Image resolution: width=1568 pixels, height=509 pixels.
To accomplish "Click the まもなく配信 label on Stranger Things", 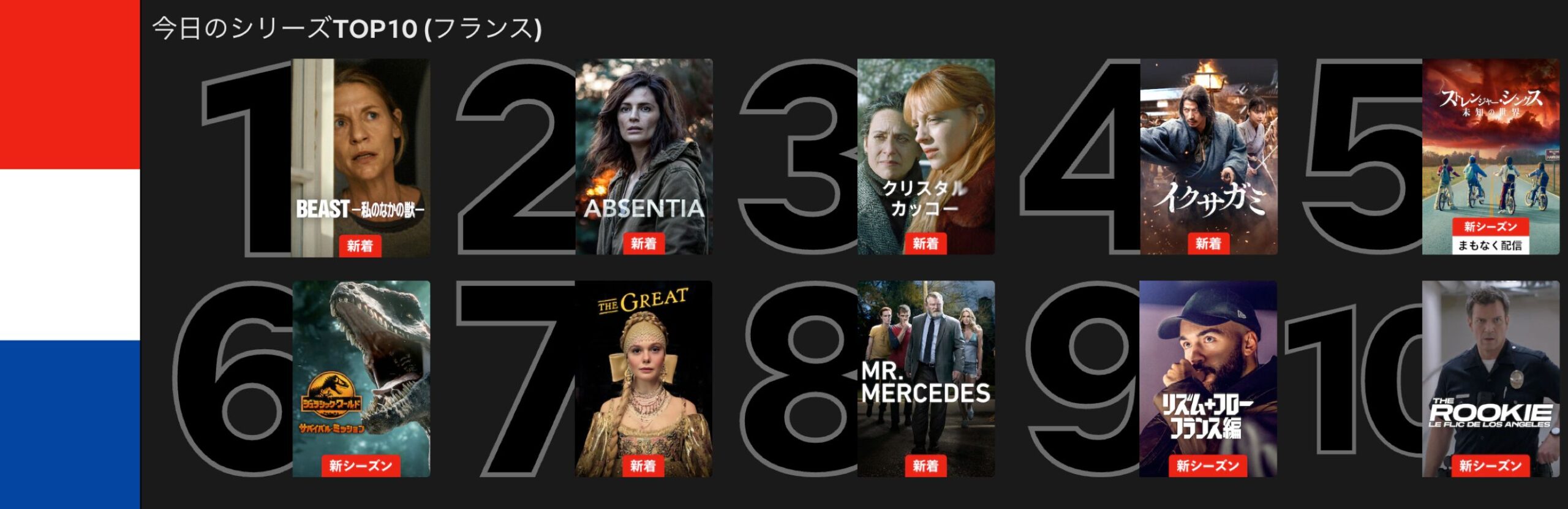I will [1490, 245].
